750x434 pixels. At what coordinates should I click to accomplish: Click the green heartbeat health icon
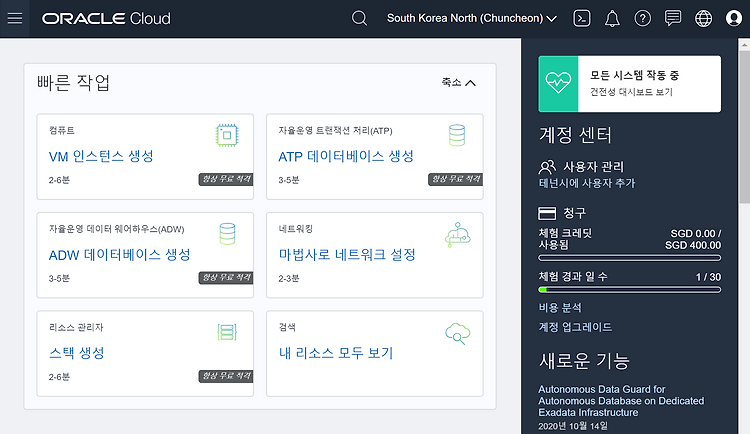(x=558, y=84)
